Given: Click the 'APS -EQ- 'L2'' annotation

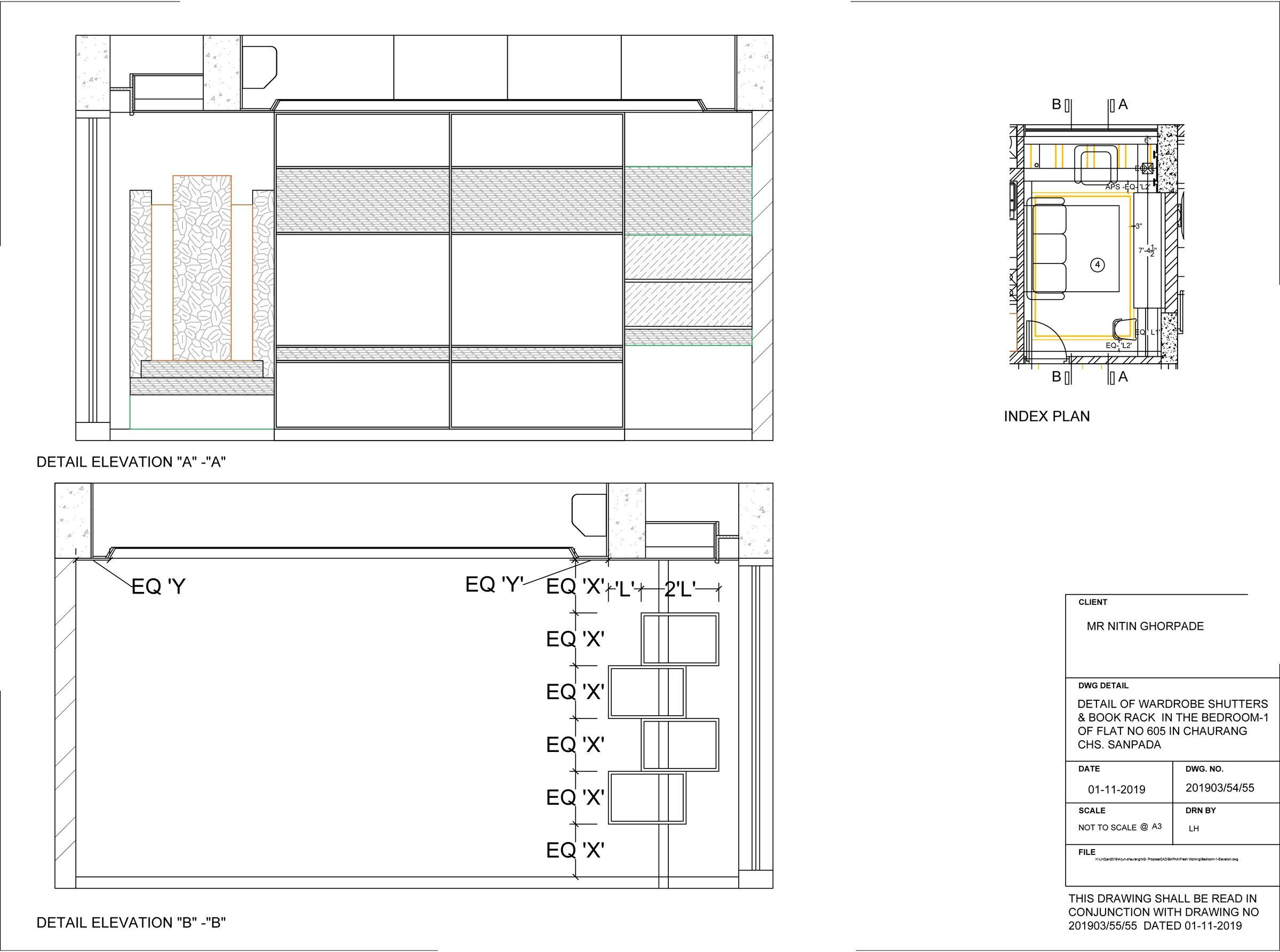Looking at the screenshot, I should pyautogui.click(x=1127, y=187).
